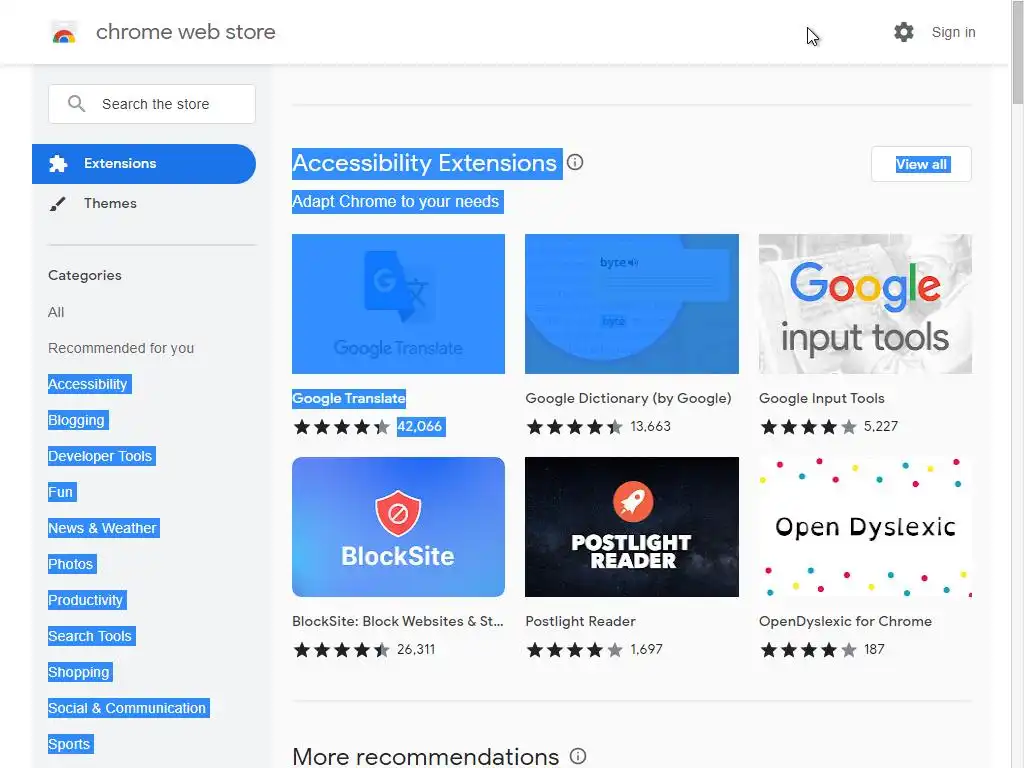Click View all accessibility extensions

(x=921, y=164)
